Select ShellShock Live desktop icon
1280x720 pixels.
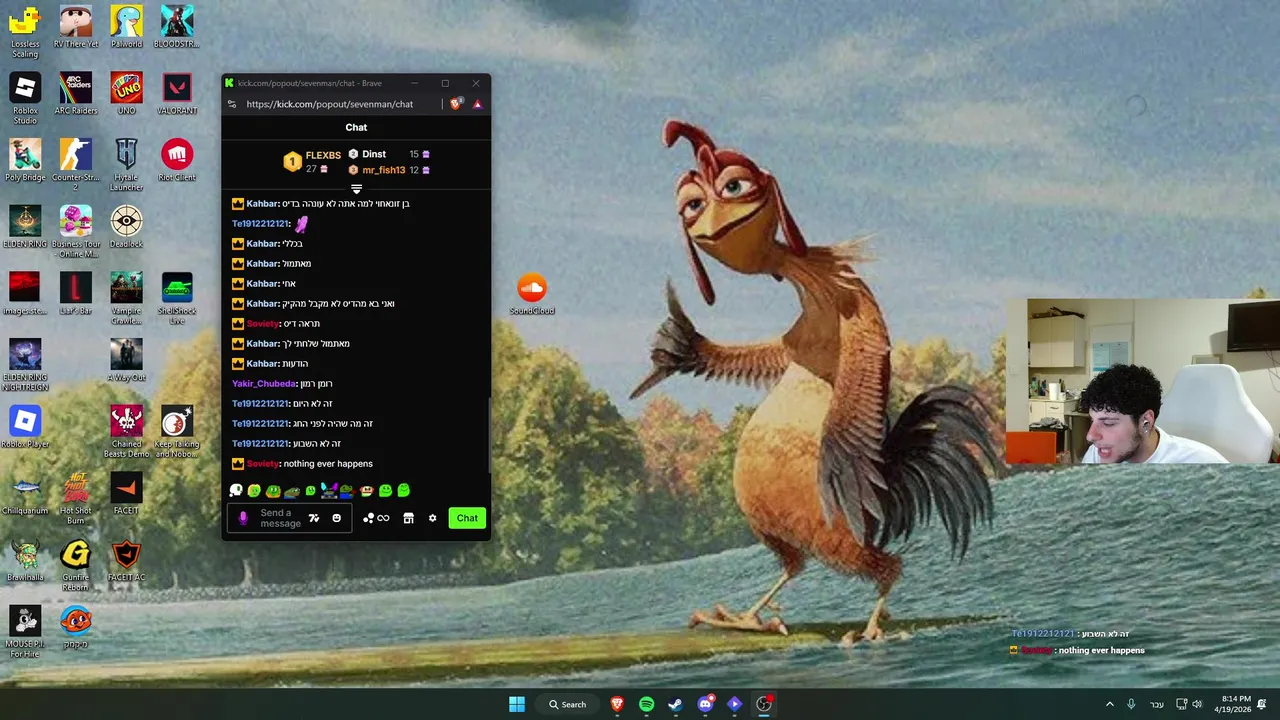[x=177, y=298]
